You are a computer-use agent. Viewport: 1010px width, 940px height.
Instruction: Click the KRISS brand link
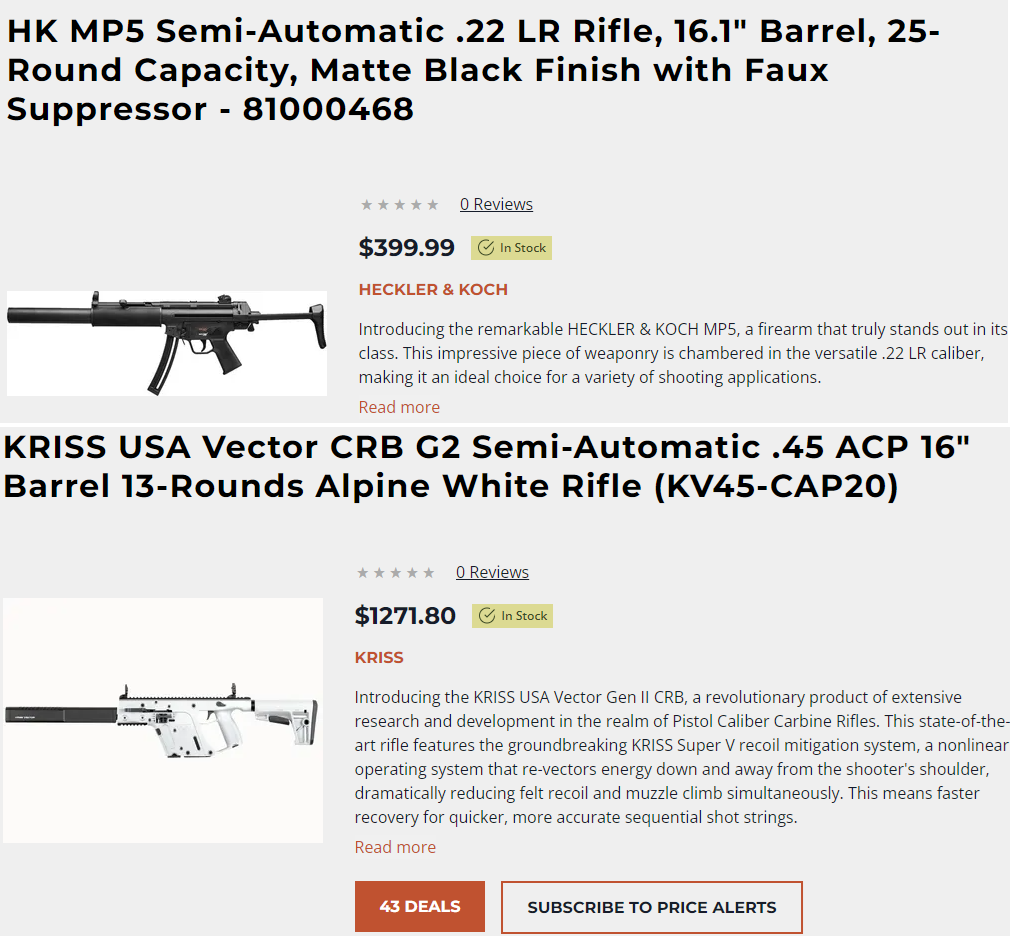[379, 657]
